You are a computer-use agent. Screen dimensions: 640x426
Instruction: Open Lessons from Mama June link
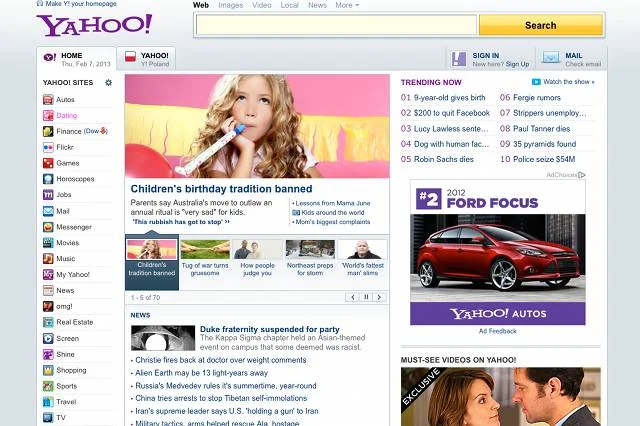point(333,203)
